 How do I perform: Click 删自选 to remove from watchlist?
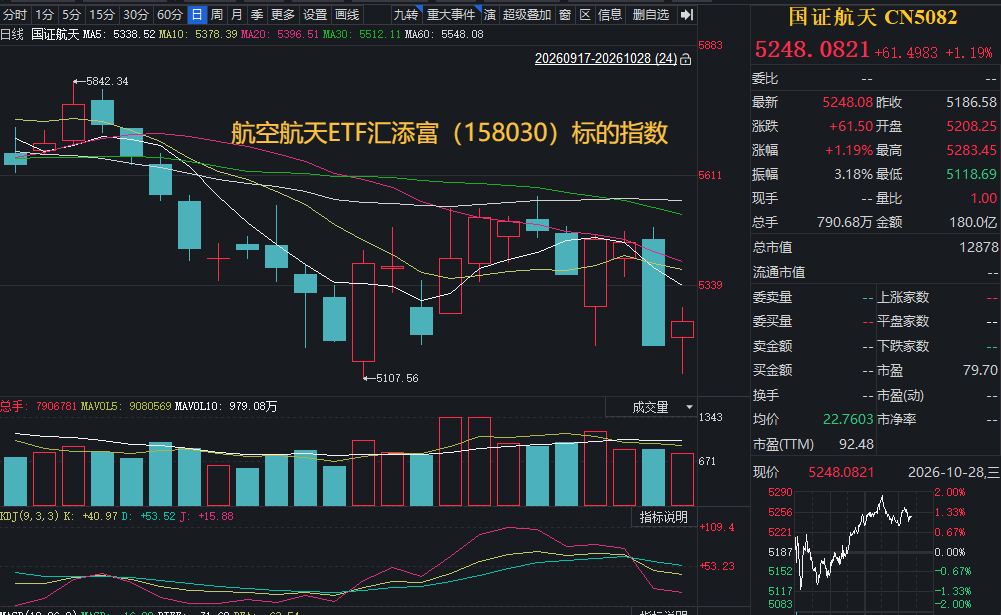click(651, 15)
